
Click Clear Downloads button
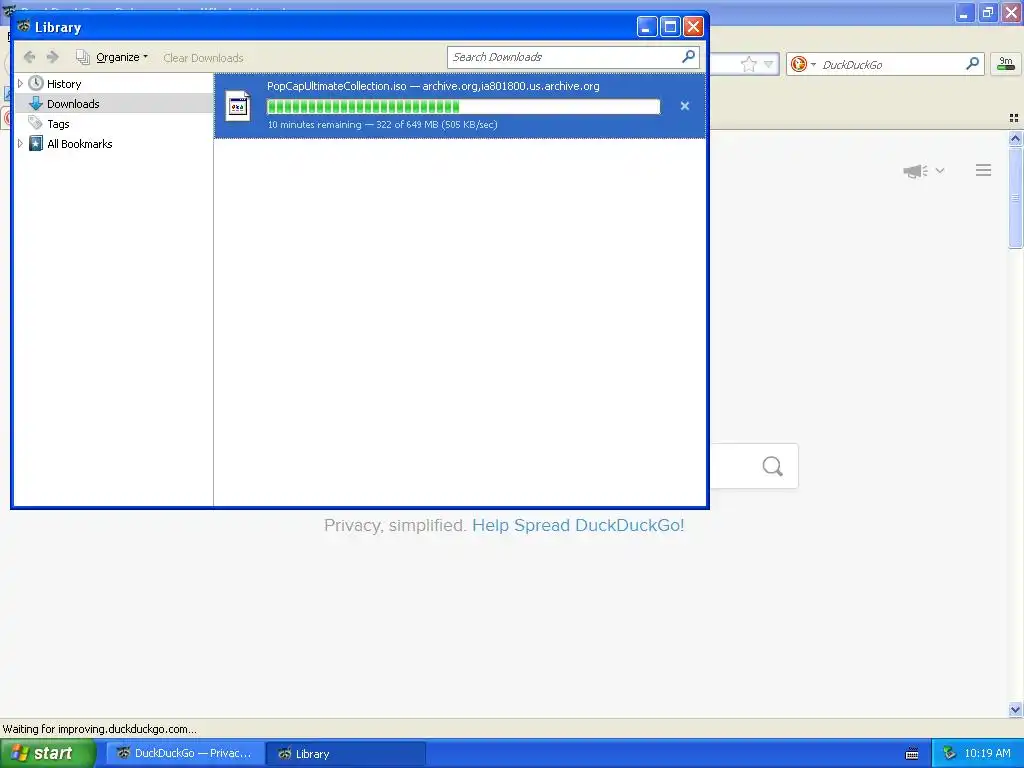203,58
